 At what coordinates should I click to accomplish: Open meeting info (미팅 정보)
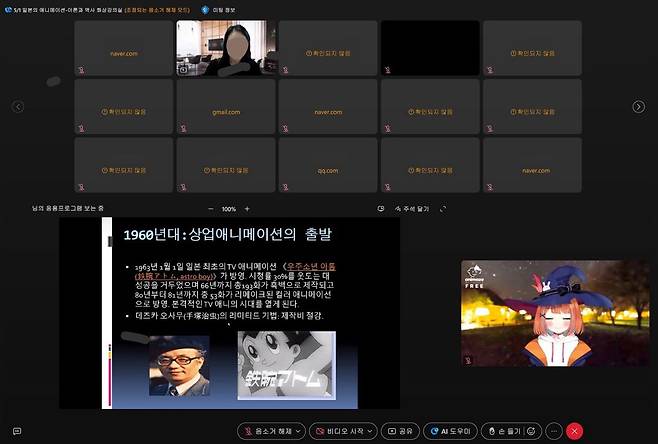tap(224, 10)
